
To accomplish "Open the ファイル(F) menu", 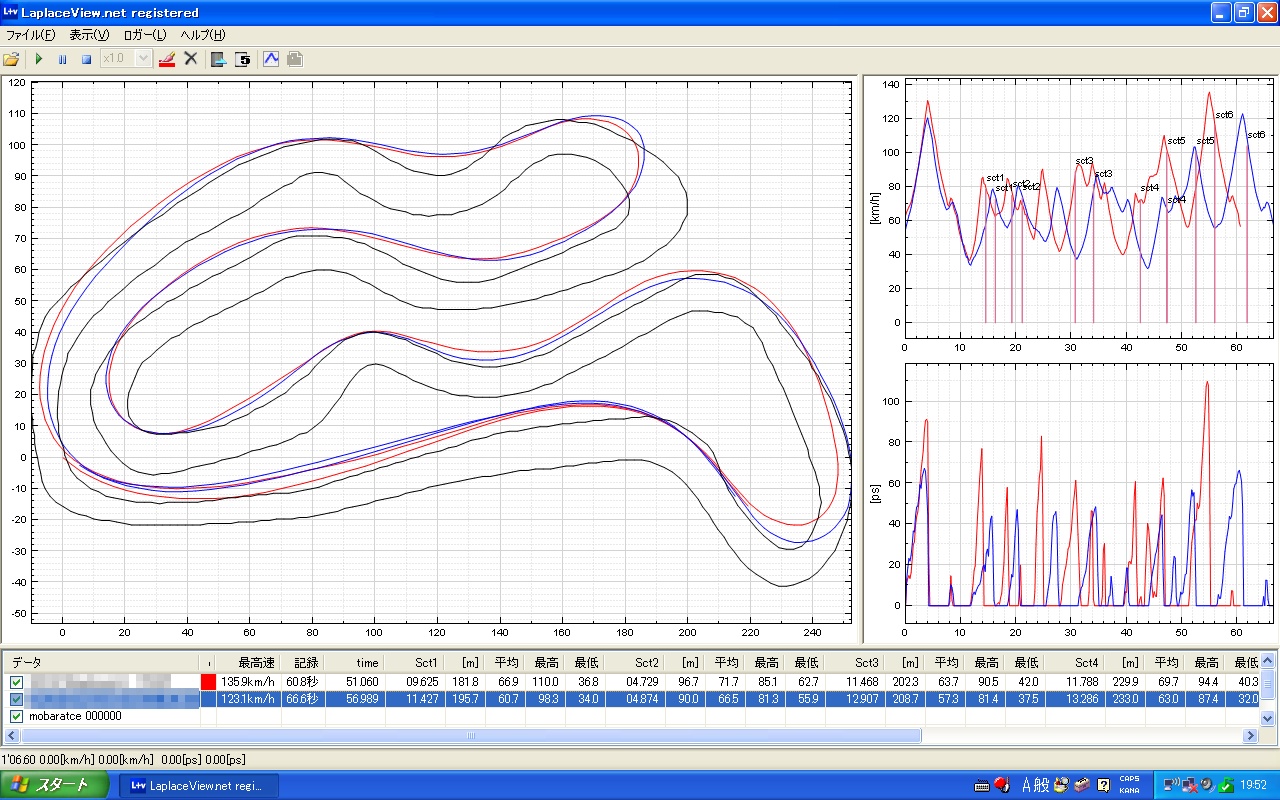I will (x=31, y=35).
